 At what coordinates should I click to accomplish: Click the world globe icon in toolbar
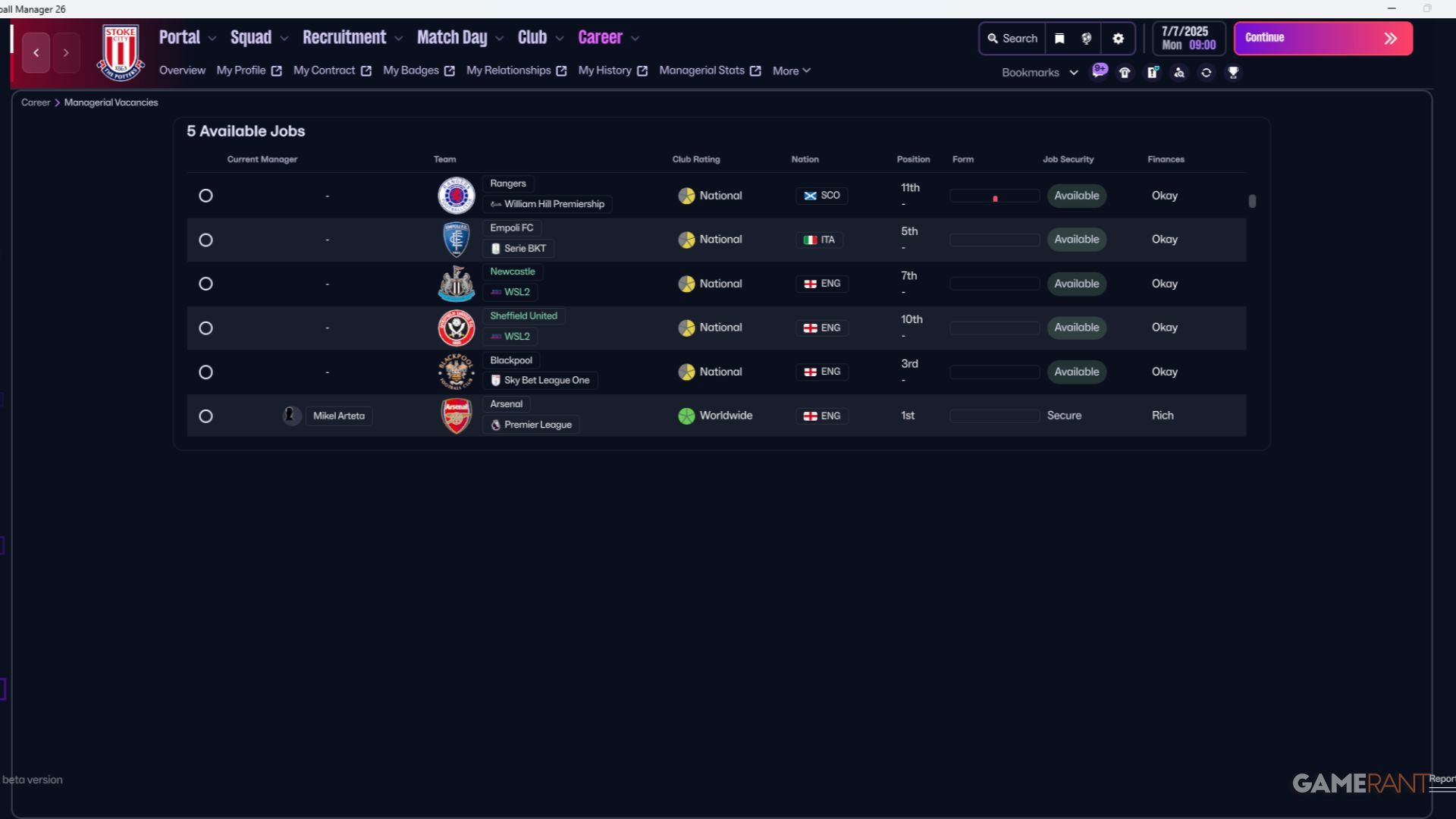click(x=1087, y=39)
